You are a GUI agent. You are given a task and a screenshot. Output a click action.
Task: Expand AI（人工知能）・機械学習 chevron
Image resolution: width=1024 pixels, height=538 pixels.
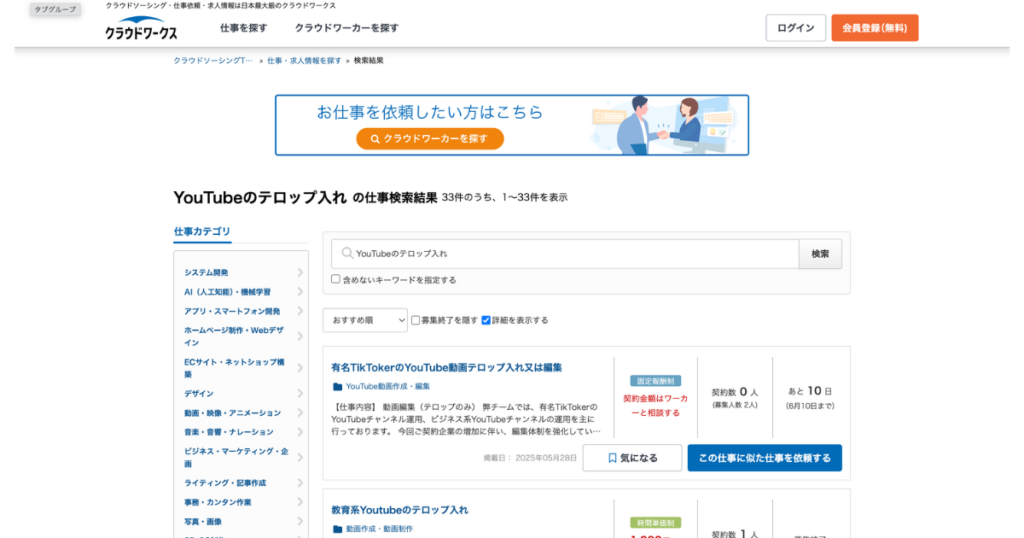pyautogui.click(x=300, y=292)
